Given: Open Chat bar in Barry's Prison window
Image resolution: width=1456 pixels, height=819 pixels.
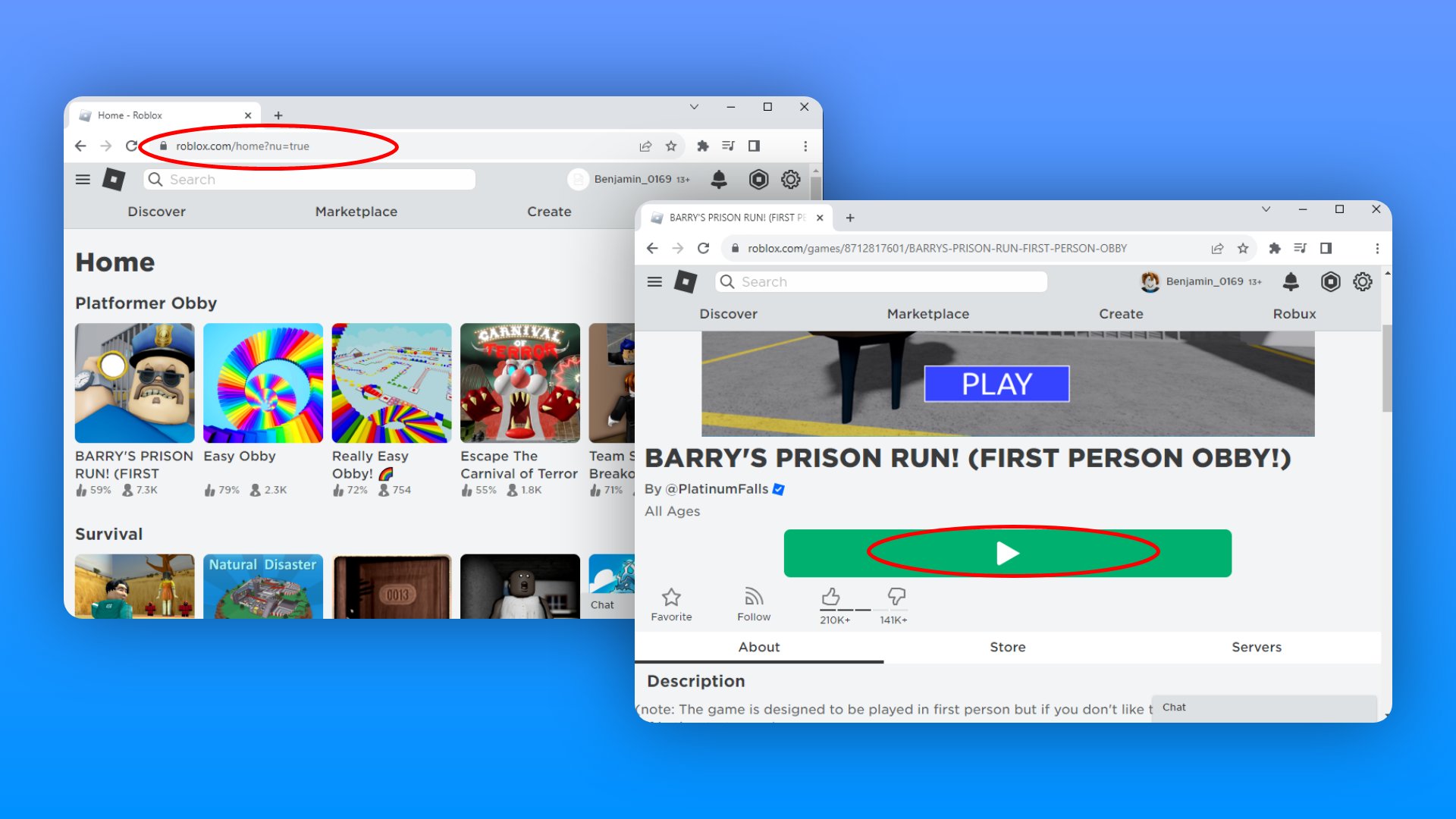Looking at the screenshot, I should [1264, 708].
